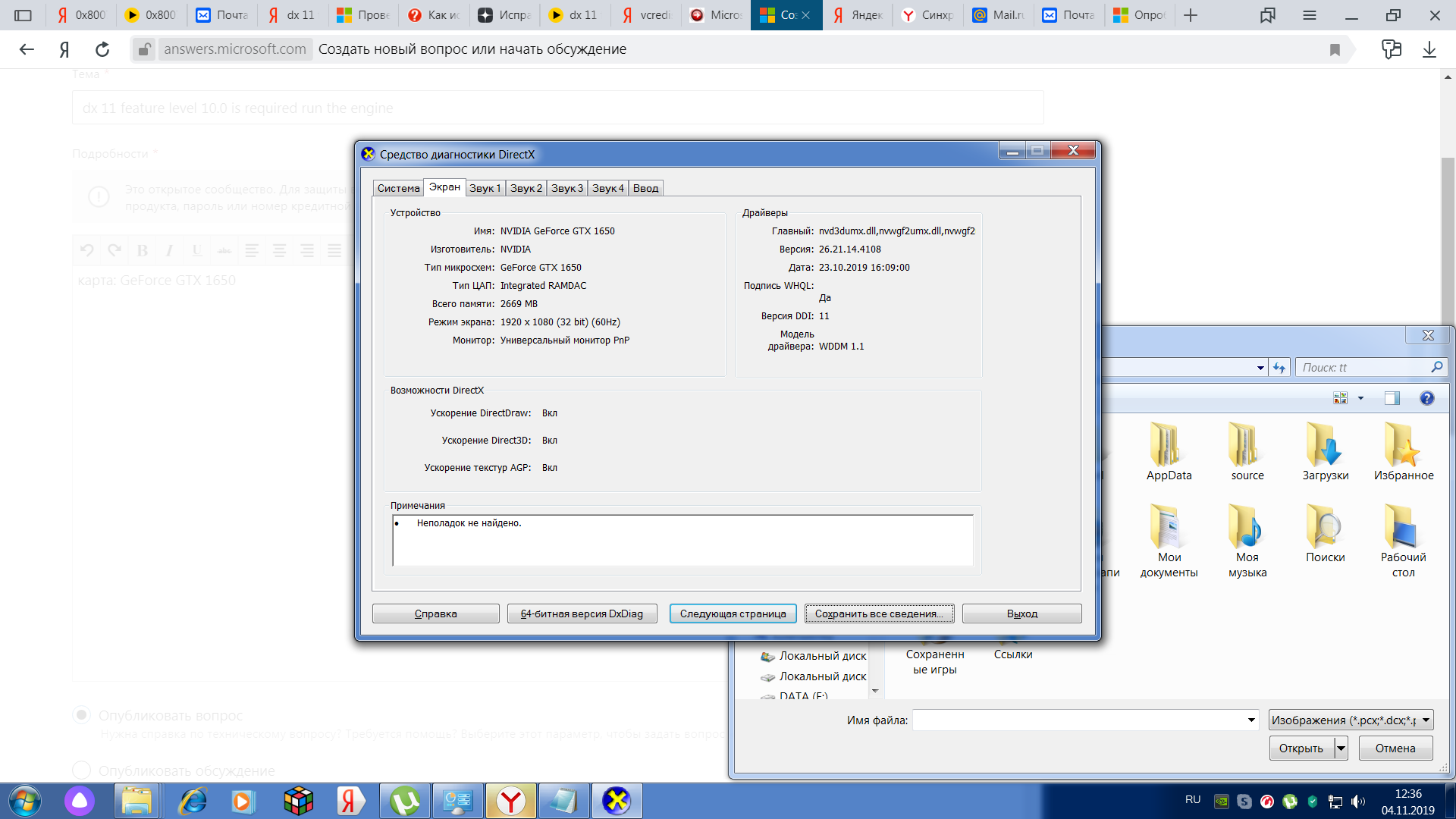Click the RU language indicator in tray

(1193, 800)
